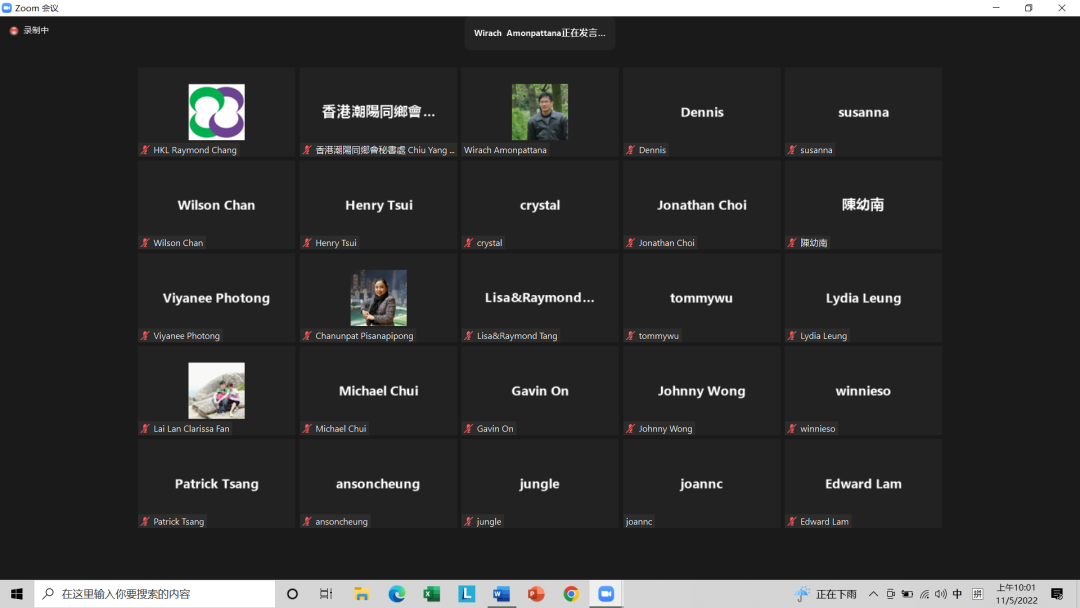Open Microsoft Edge from the taskbar

pyautogui.click(x=396, y=594)
